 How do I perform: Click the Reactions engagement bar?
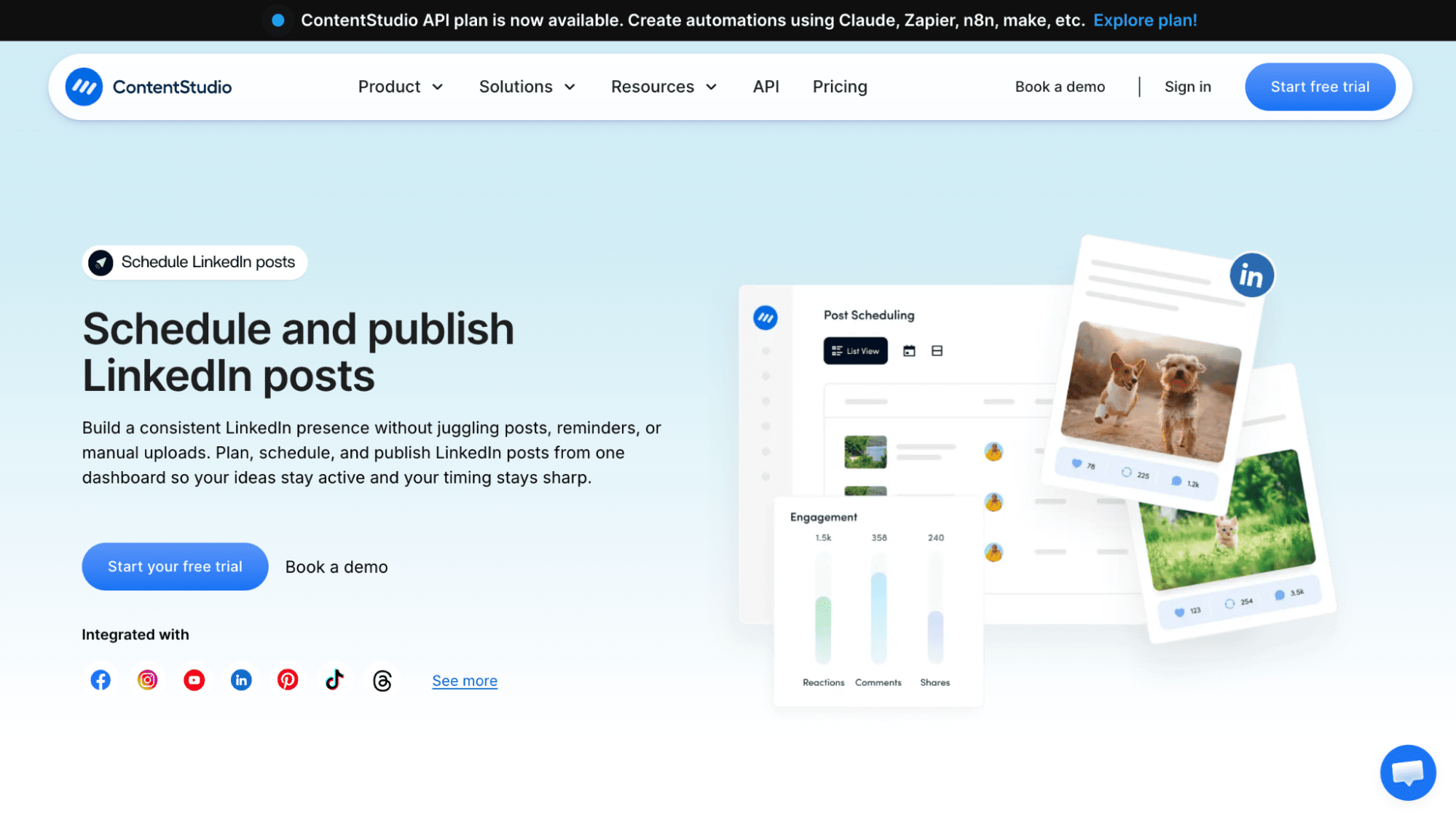823,608
